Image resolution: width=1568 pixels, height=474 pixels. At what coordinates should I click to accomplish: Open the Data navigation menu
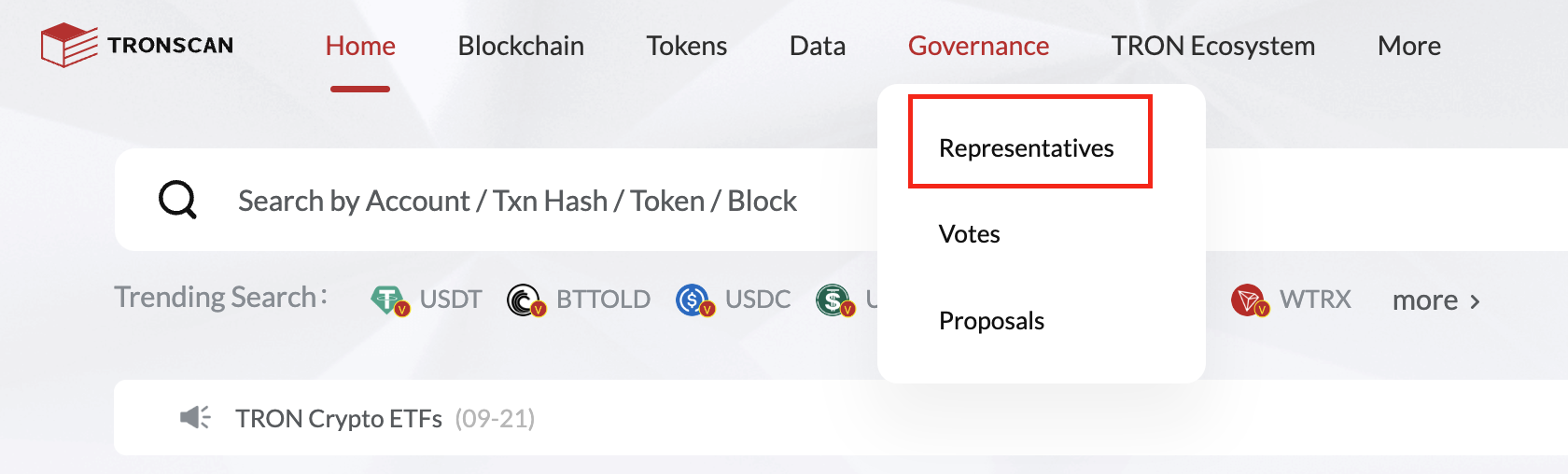[818, 46]
